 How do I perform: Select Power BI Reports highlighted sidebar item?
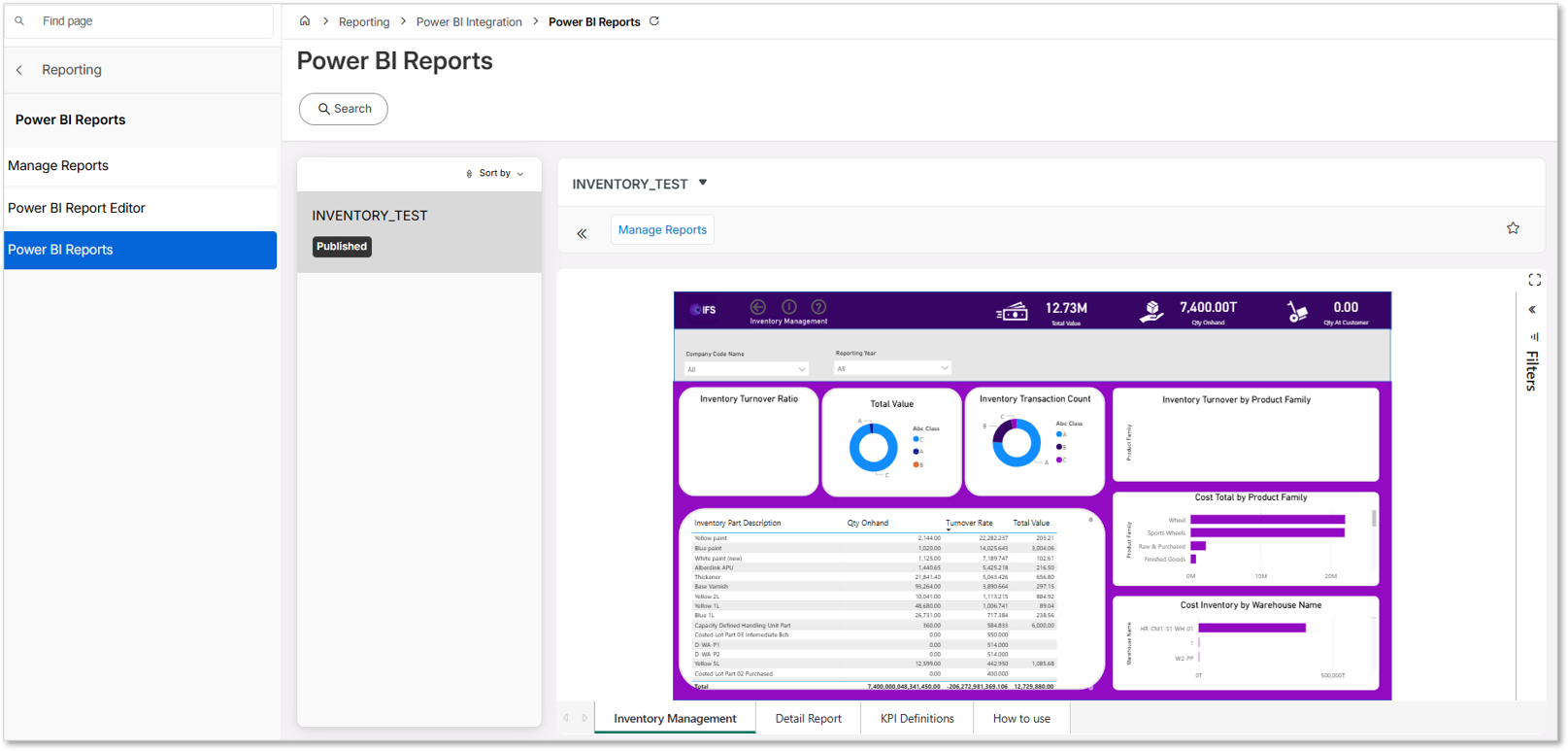pos(141,250)
